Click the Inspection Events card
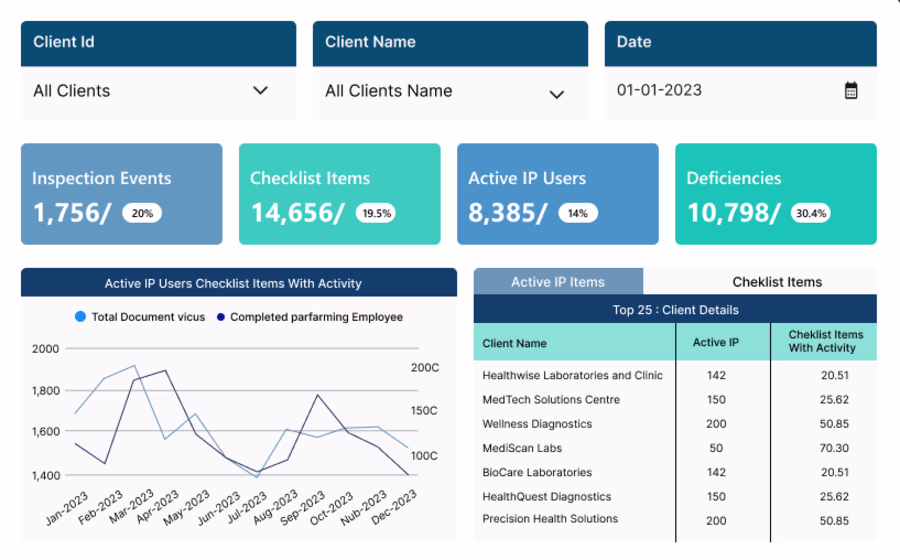This screenshot has height=560, width=900. click(x=121, y=194)
